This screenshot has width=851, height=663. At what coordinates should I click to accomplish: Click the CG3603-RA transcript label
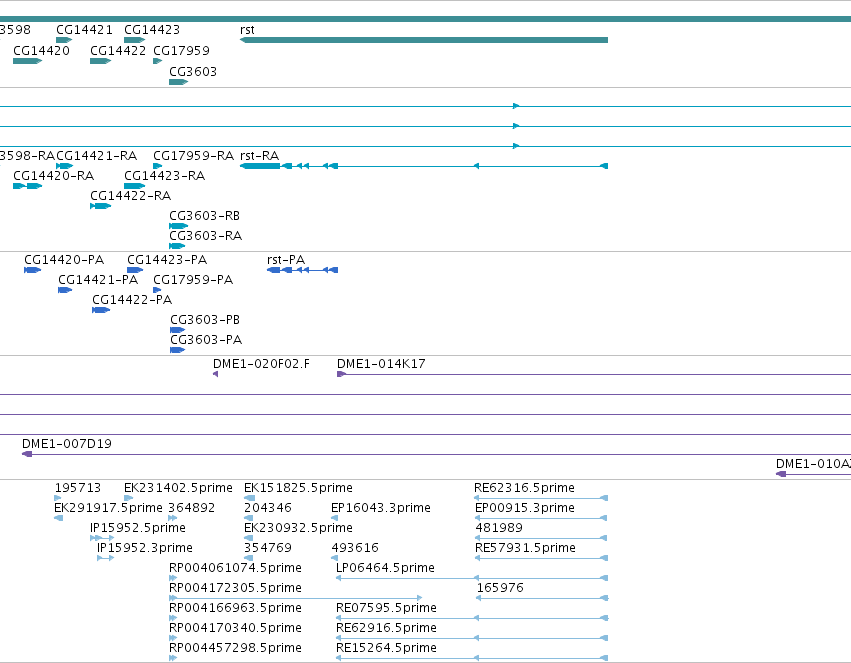206,236
